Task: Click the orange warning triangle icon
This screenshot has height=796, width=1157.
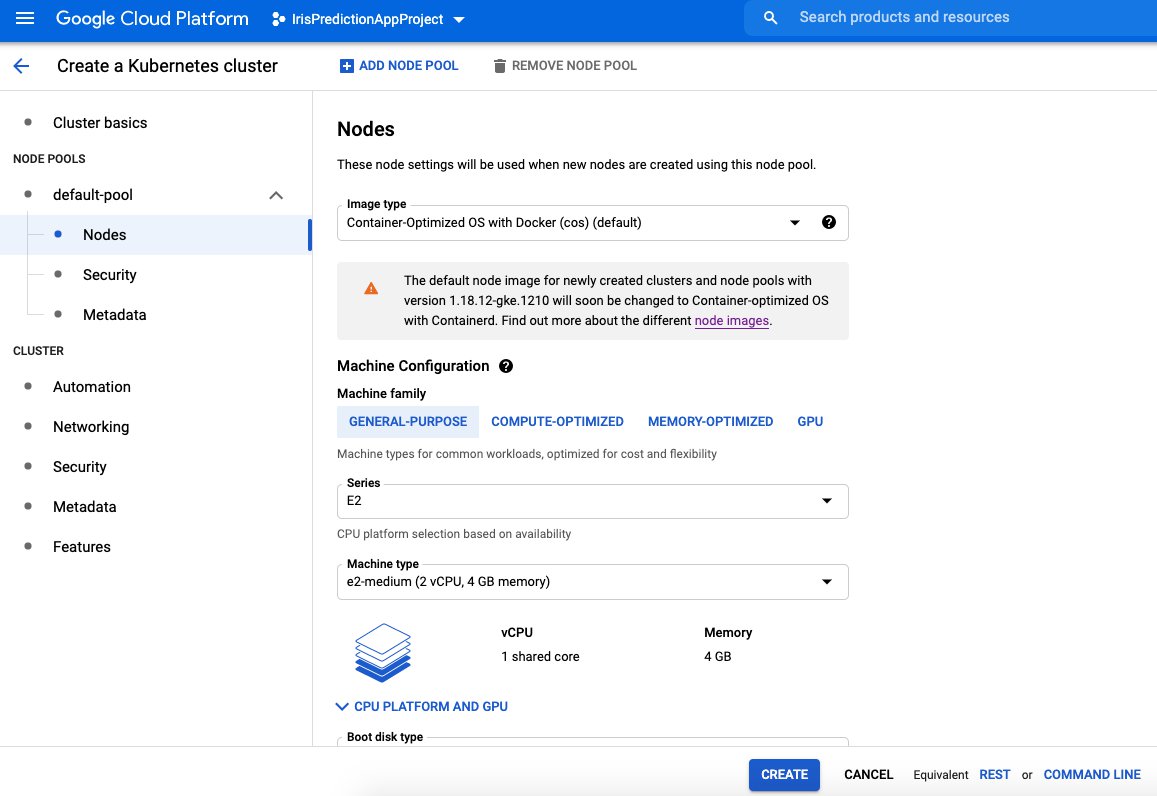Action: [x=371, y=288]
